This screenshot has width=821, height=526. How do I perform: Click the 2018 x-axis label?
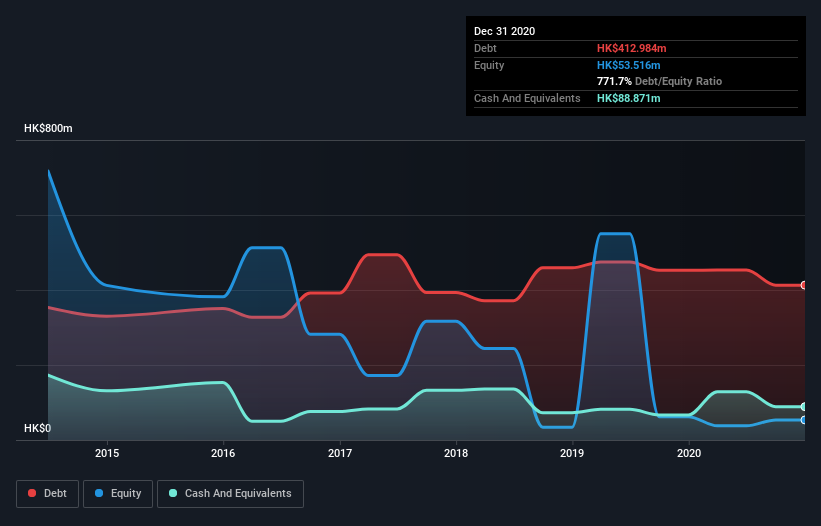point(456,453)
